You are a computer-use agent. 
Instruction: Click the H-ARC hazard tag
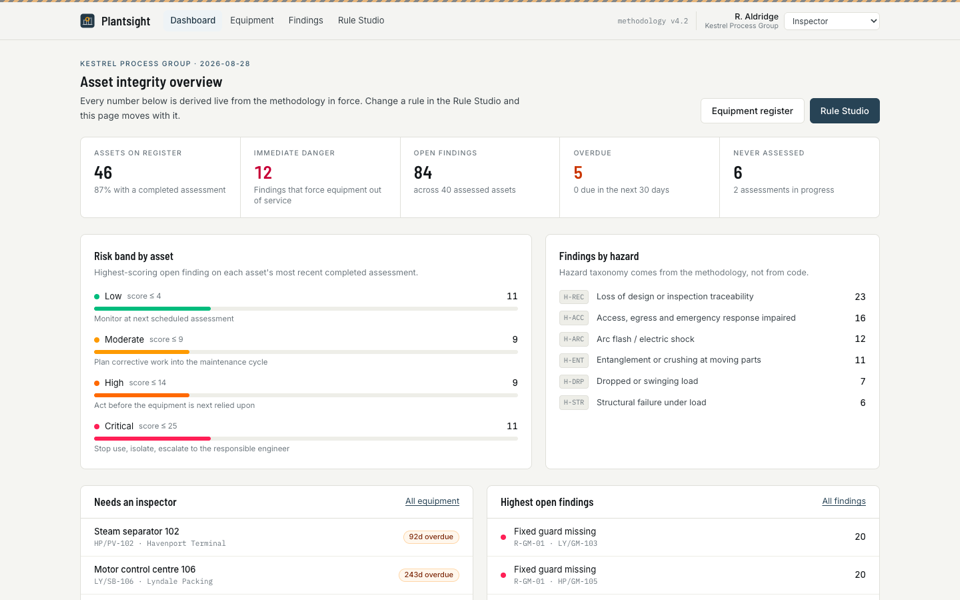574,339
